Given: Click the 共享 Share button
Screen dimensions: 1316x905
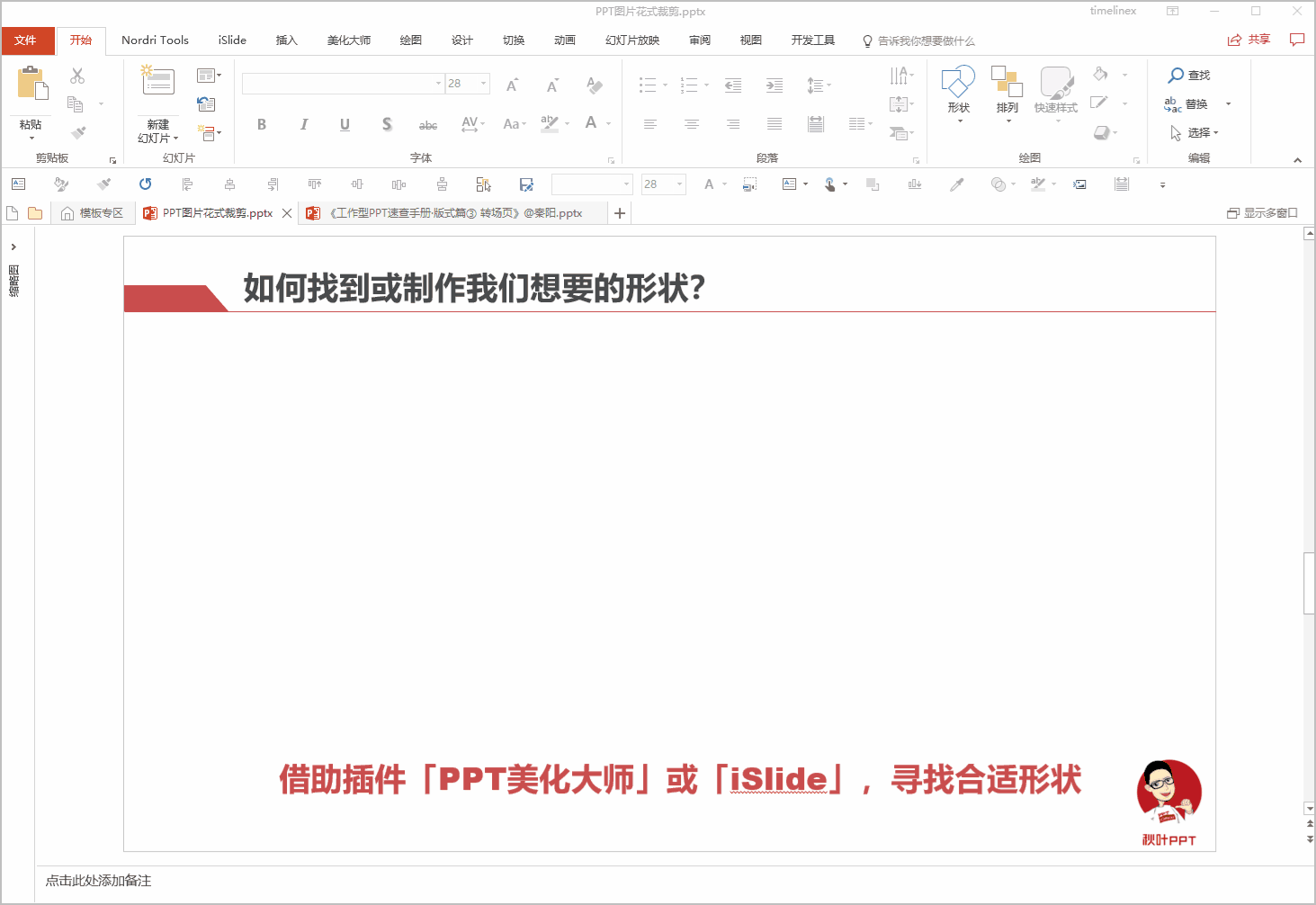Looking at the screenshot, I should pyautogui.click(x=1249, y=40).
